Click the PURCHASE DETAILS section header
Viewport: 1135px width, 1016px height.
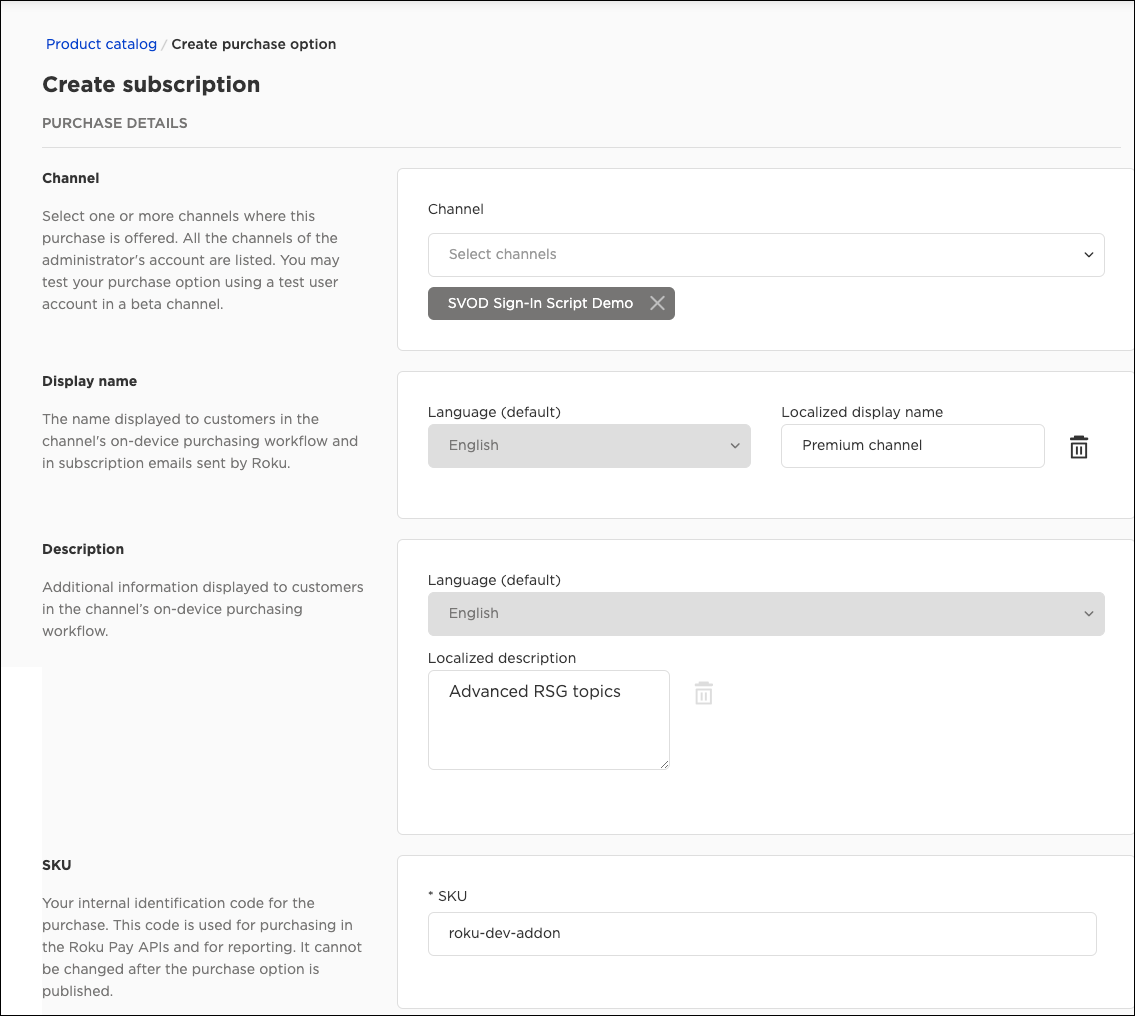click(x=115, y=123)
